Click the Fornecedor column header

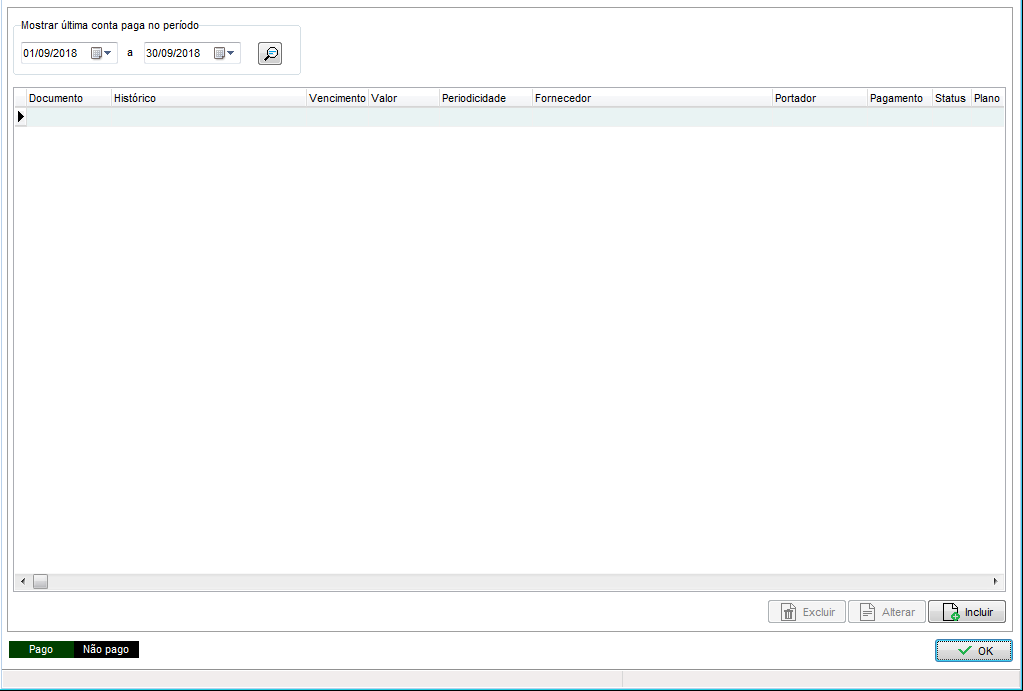651,98
